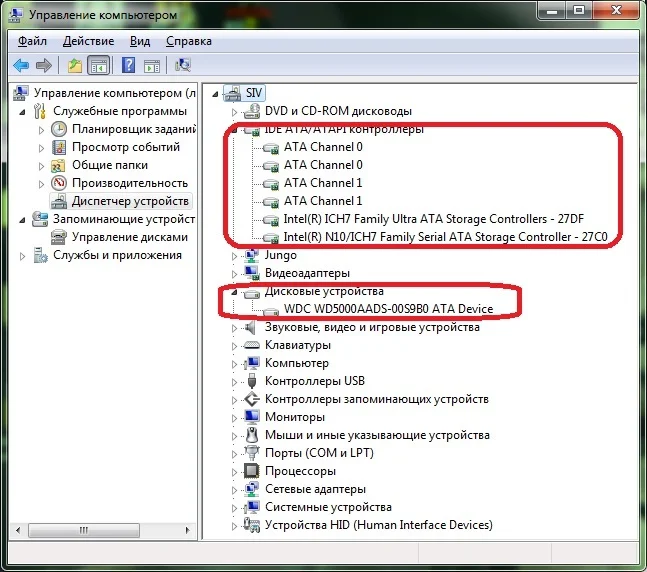Viewport: 647px width, 572px height.
Task: Select the SIV computer name label
Action: tap(254, 93)
